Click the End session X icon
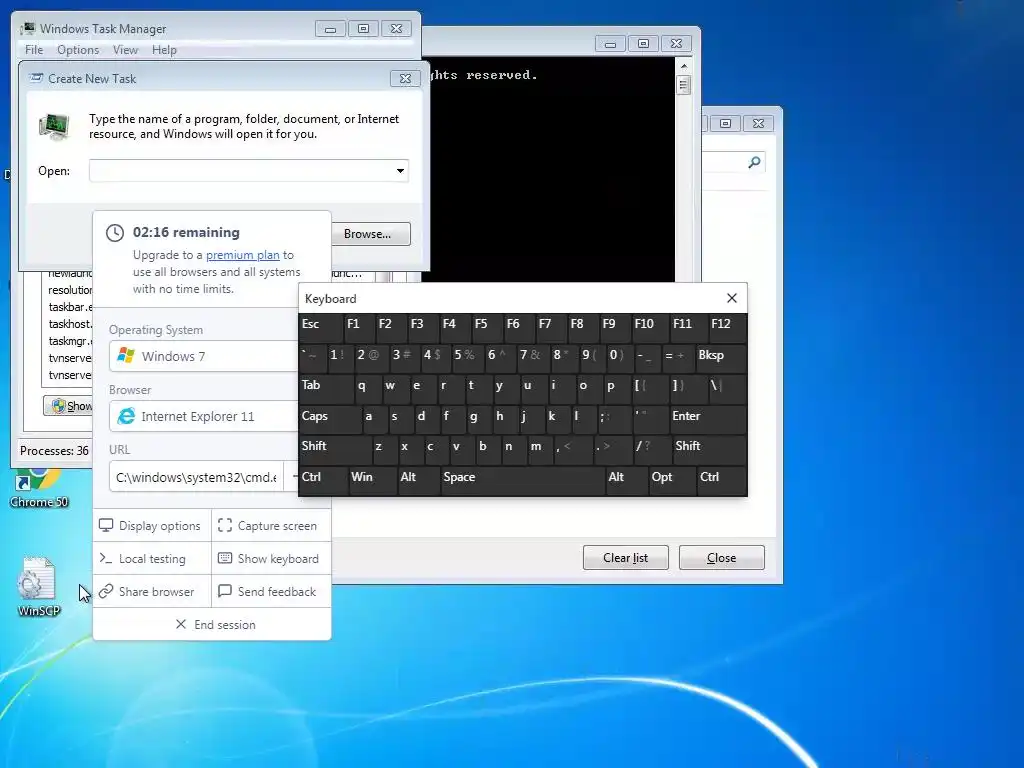This screenshot has width=1024, height=768. [181, 624]
